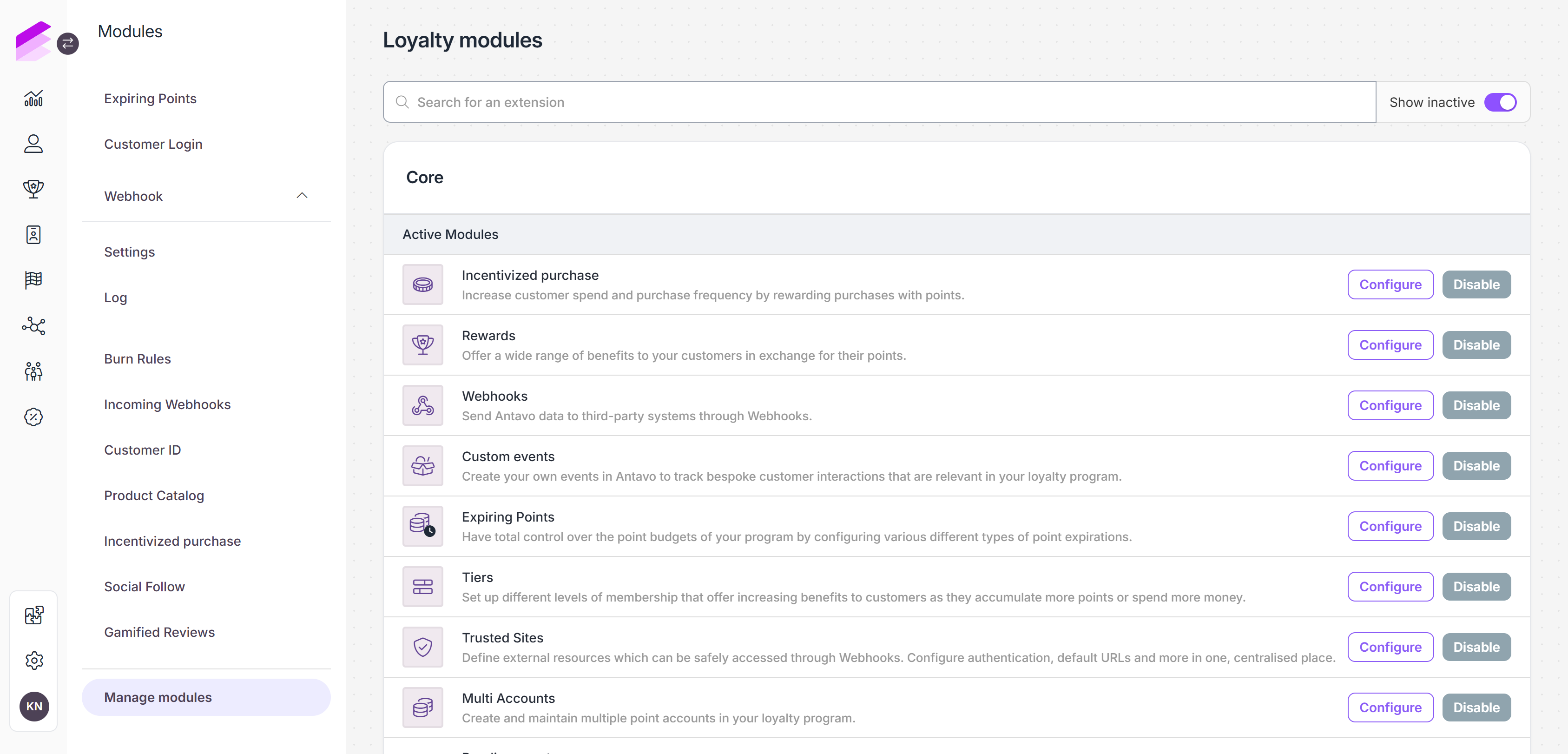The height and width of the screenshot is (754, 1568).
Task: Configure the Rewards module
Action: point(1390,345)
